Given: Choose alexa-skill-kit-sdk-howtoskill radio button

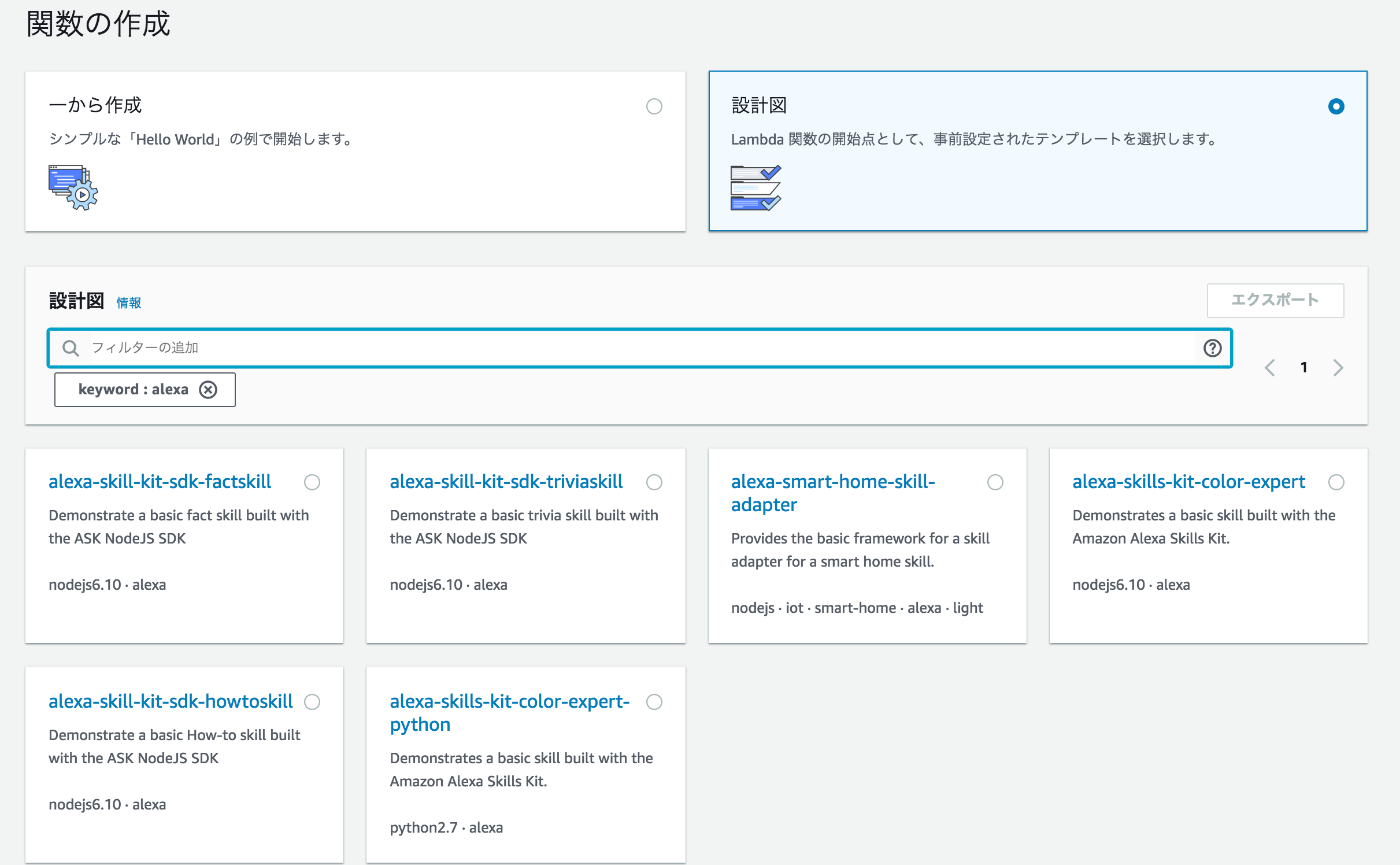Looking at the screenshot, I should pyautogui.click(x=312, y=702).
